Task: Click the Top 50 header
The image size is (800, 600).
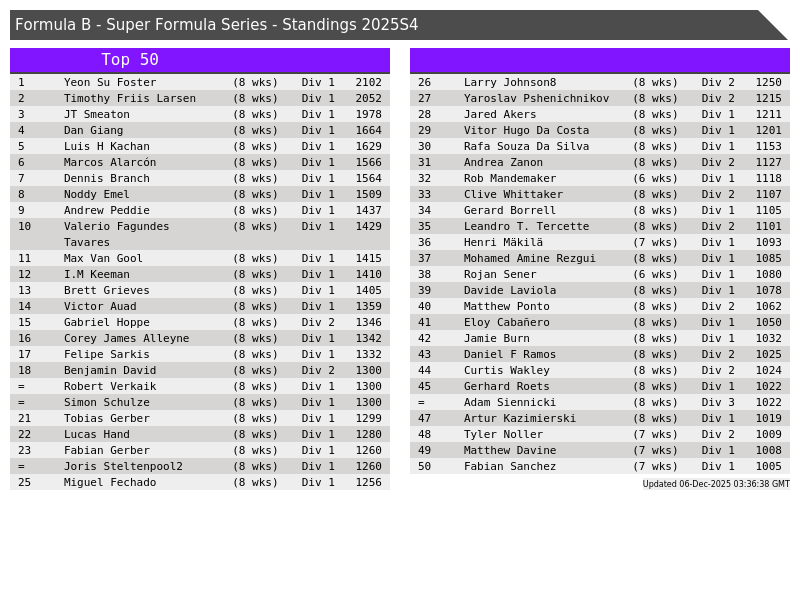Action: click(130, 60)
